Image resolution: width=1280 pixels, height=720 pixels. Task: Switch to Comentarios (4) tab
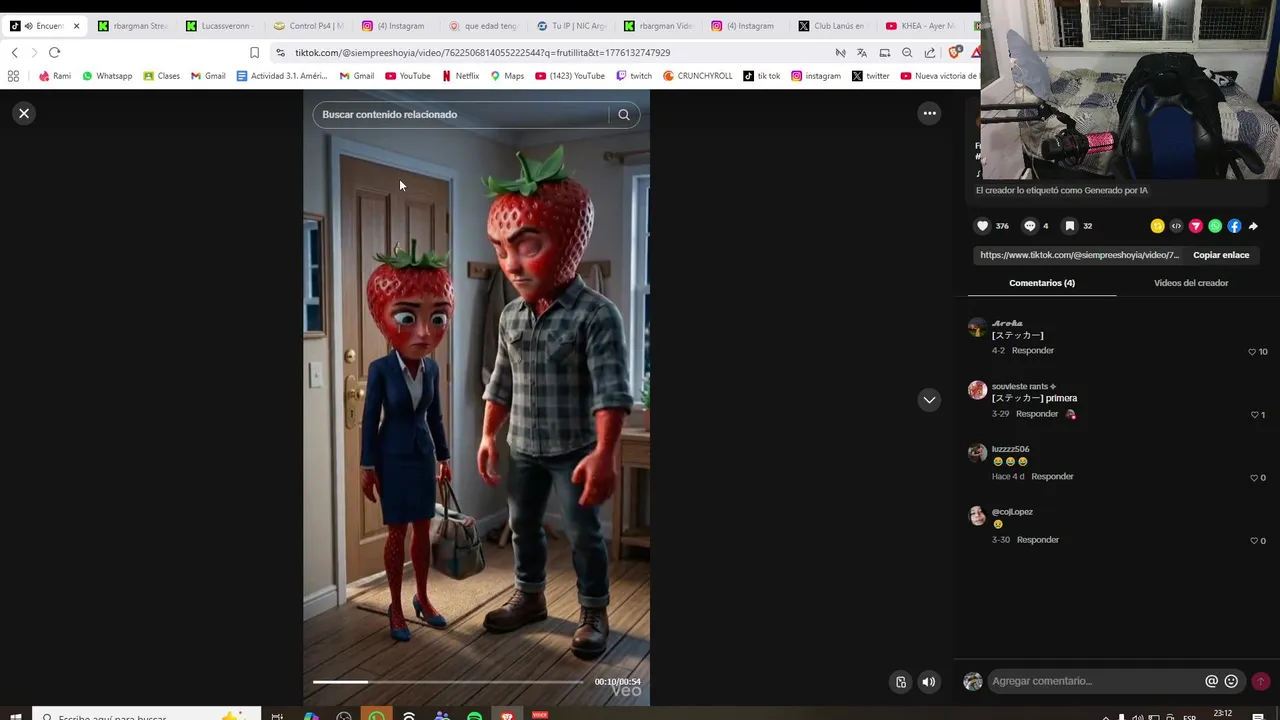tap(1042, 283)
